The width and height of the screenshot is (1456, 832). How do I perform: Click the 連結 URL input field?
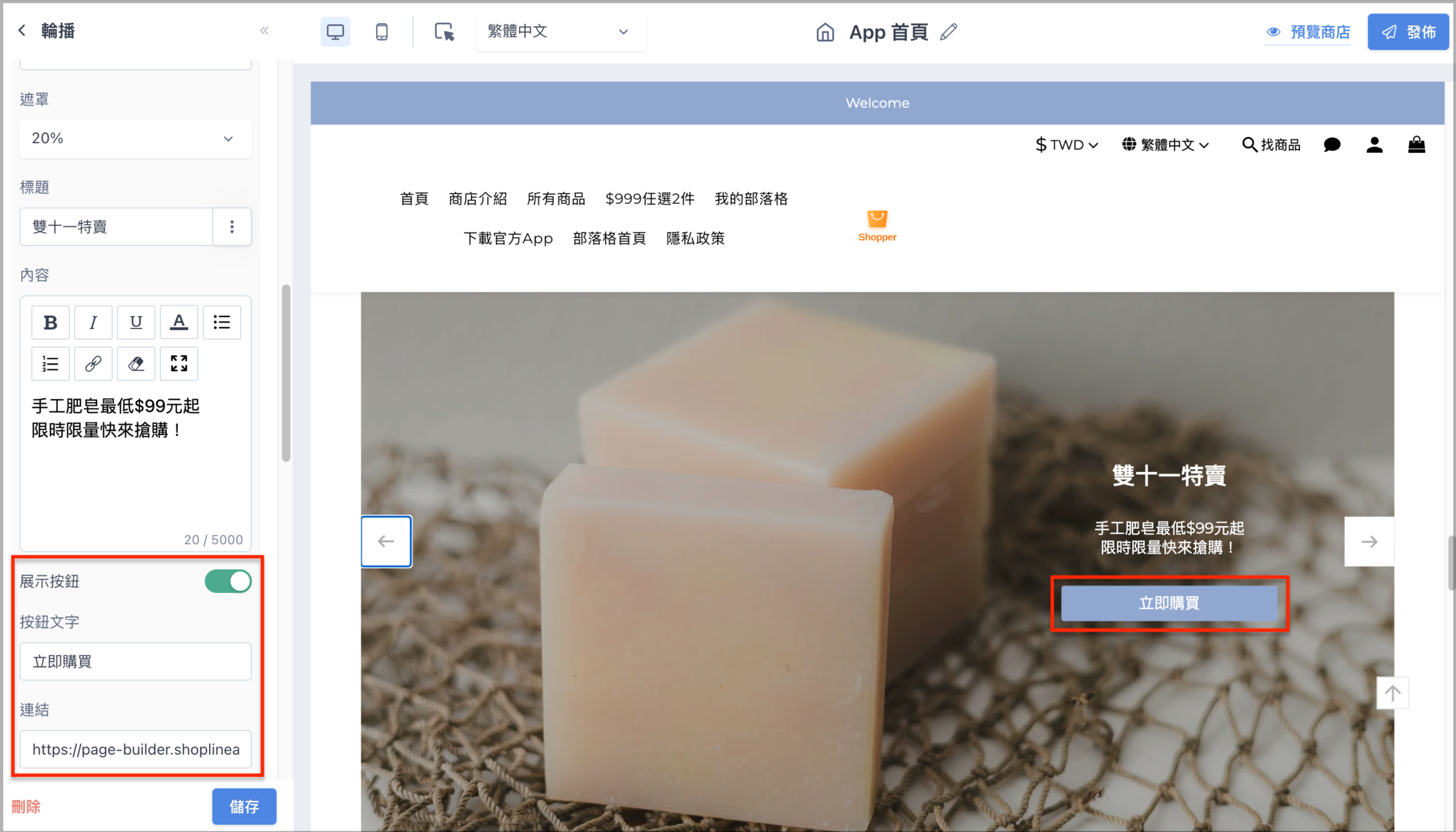135,749
